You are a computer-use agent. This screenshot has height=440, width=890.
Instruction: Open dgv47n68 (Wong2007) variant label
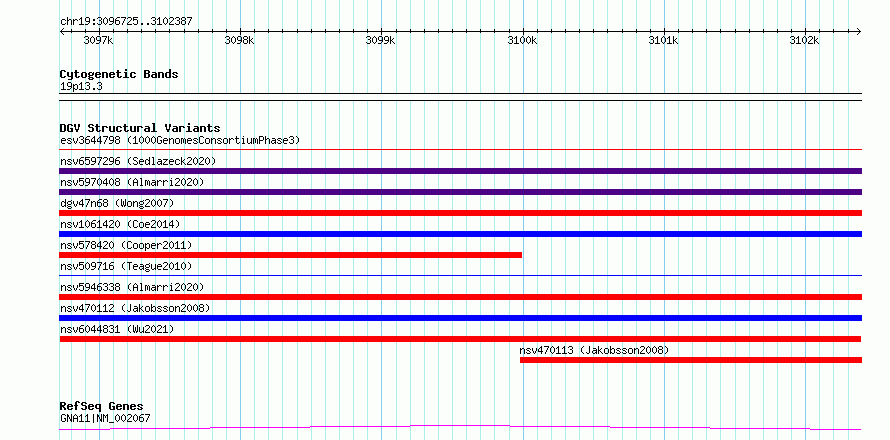pos(117,203)
